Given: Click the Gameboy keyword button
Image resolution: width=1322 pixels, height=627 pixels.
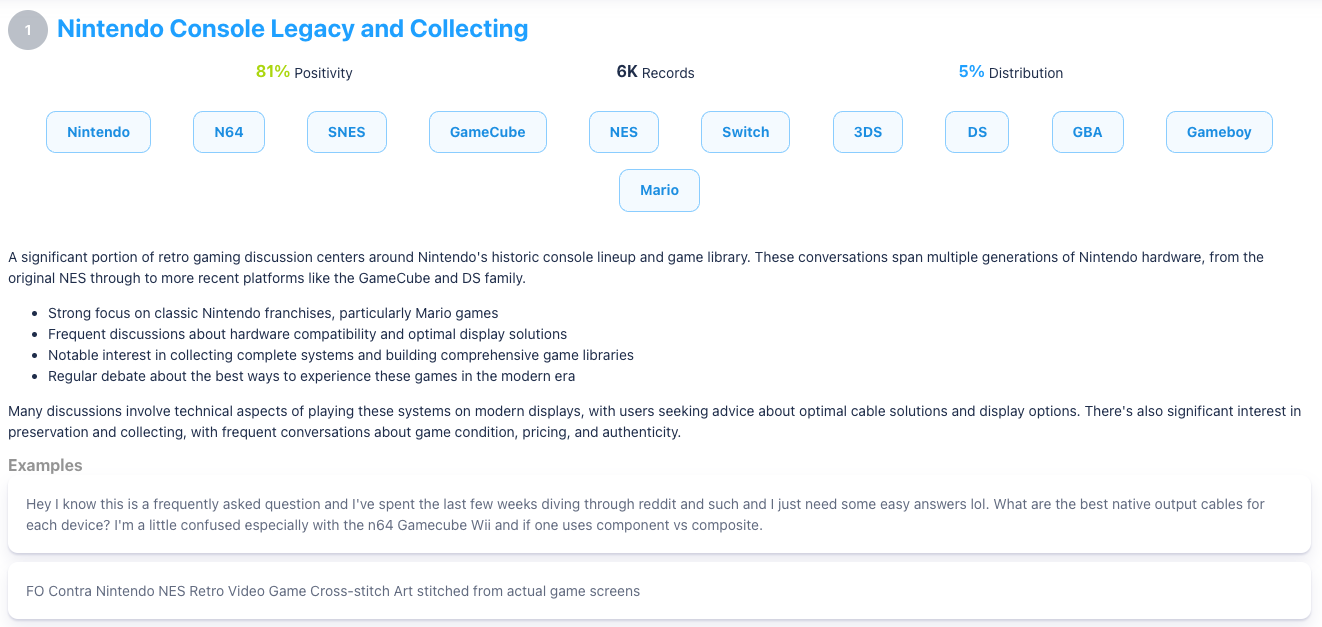Looking at the screenshot, I should 1218,131.
